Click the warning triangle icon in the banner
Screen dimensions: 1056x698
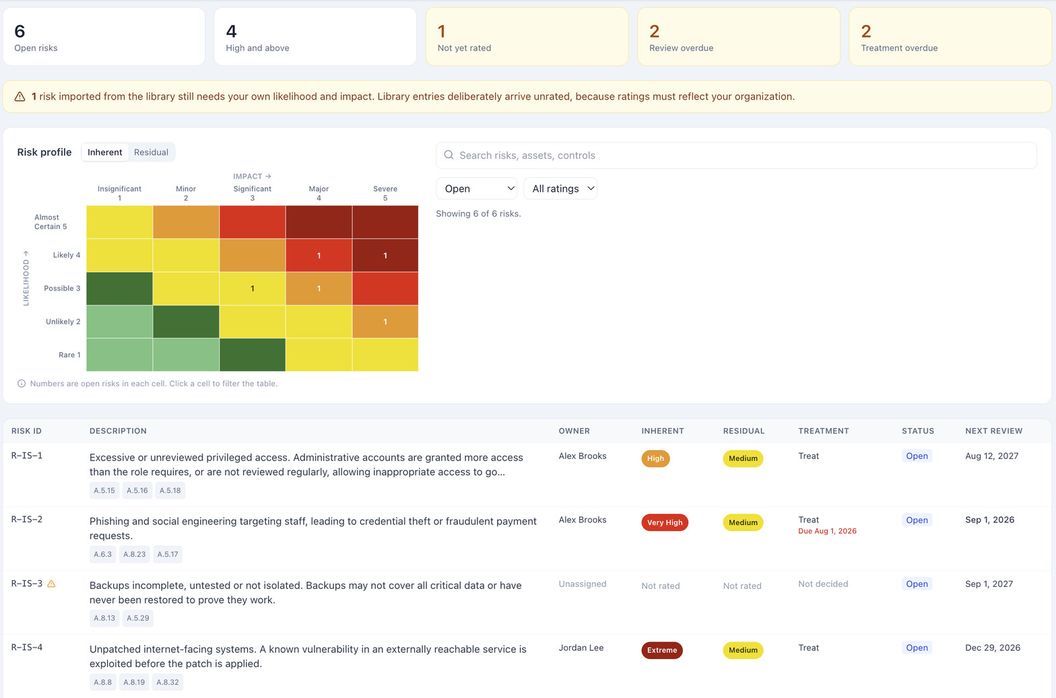(20, 96)
